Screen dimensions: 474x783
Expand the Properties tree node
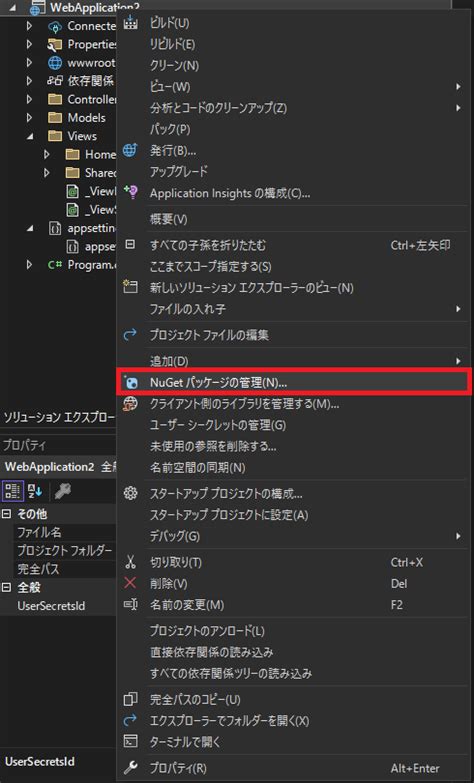tap(29, 44)
